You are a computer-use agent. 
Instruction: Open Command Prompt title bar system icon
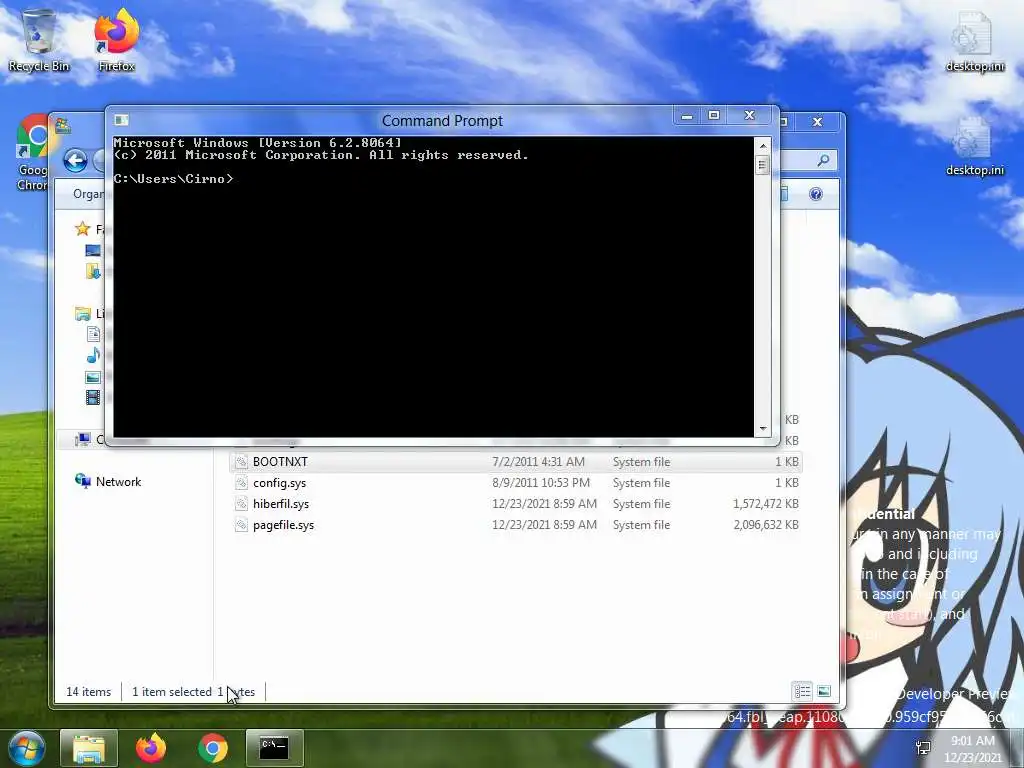coord(121,120)
